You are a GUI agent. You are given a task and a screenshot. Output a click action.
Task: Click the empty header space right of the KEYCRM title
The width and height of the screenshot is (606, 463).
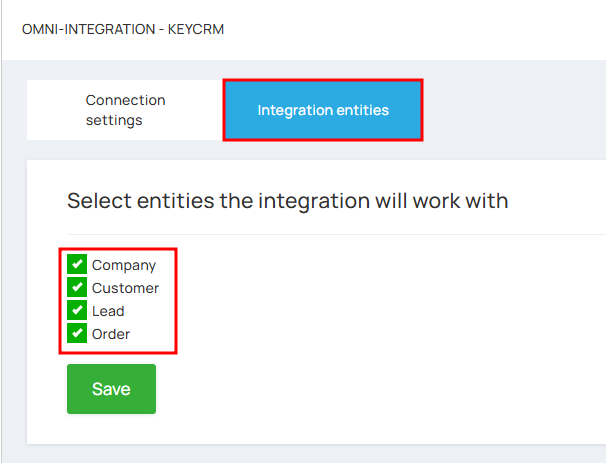[414, 29]
